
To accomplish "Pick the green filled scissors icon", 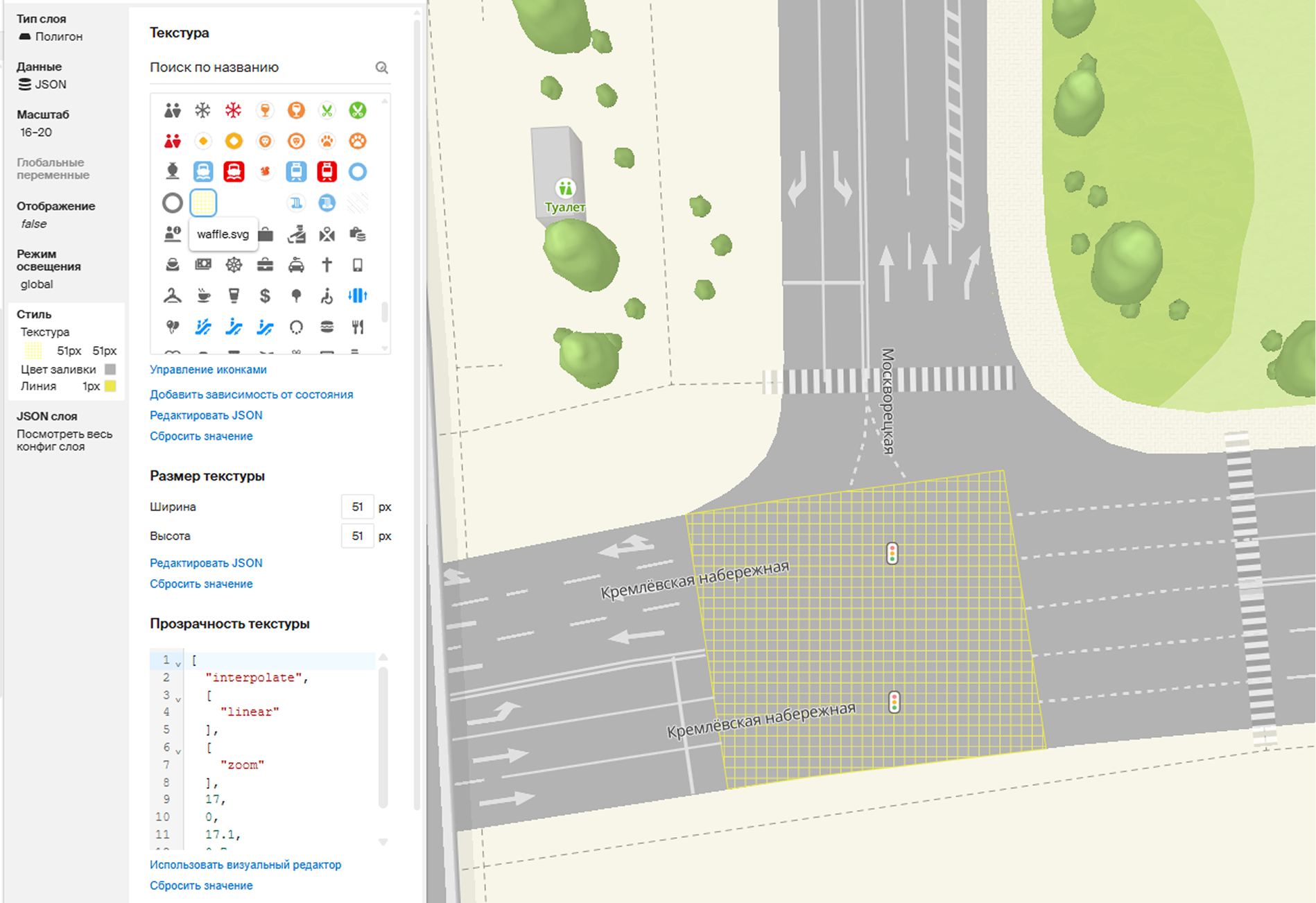I will 358,110.
